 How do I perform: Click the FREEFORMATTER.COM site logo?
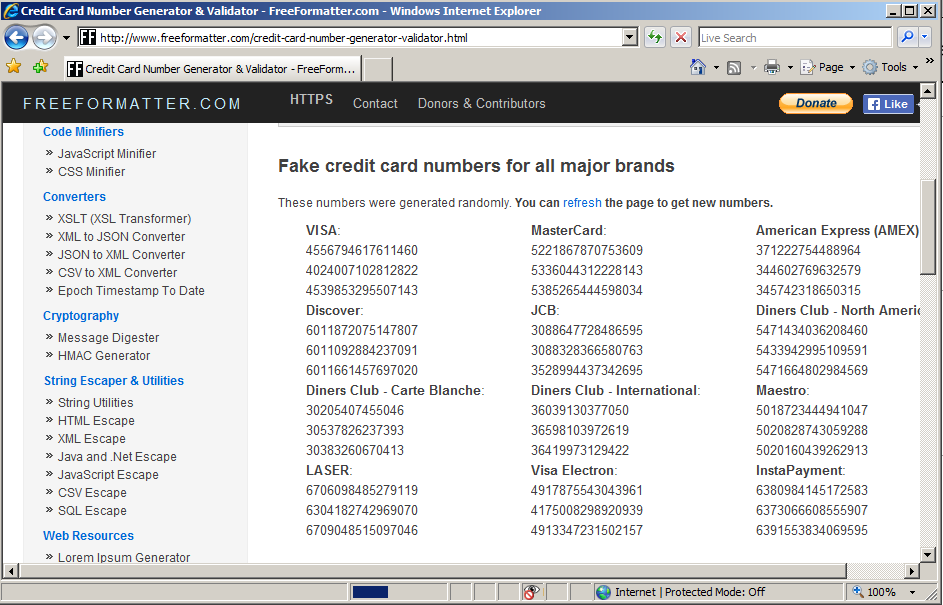click(132, 103)
